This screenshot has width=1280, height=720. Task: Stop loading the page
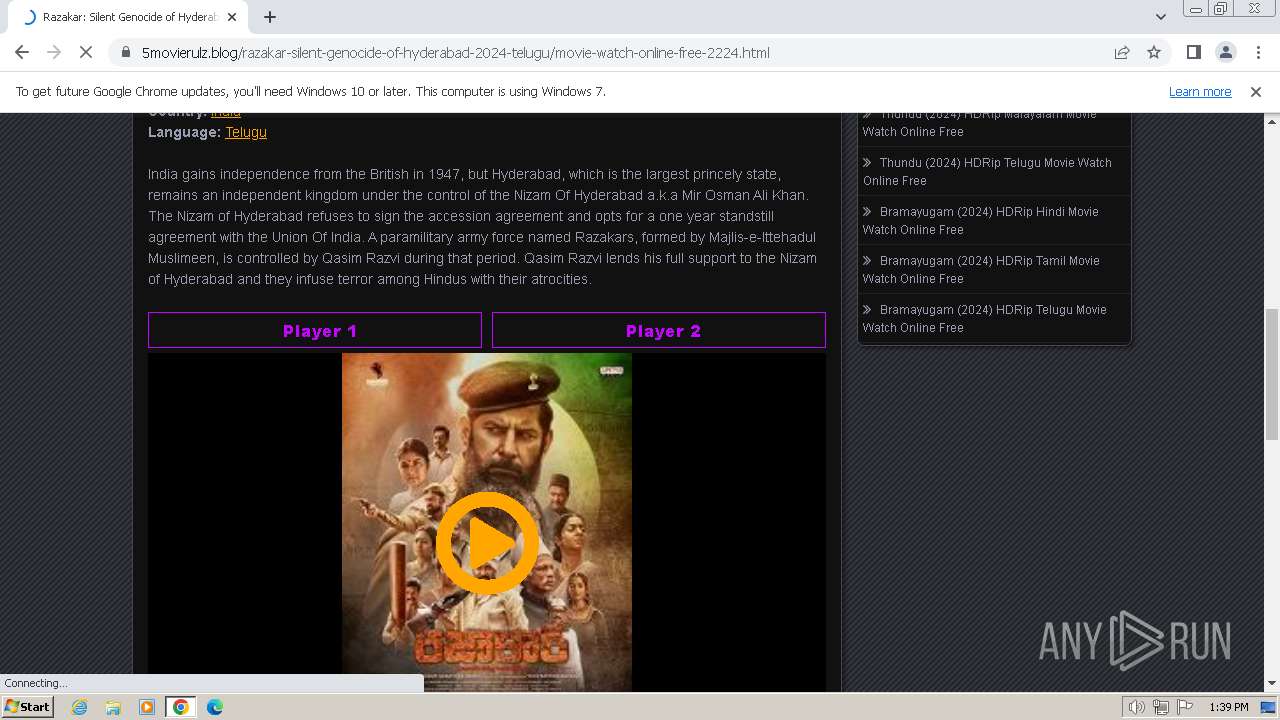(86, 52)
